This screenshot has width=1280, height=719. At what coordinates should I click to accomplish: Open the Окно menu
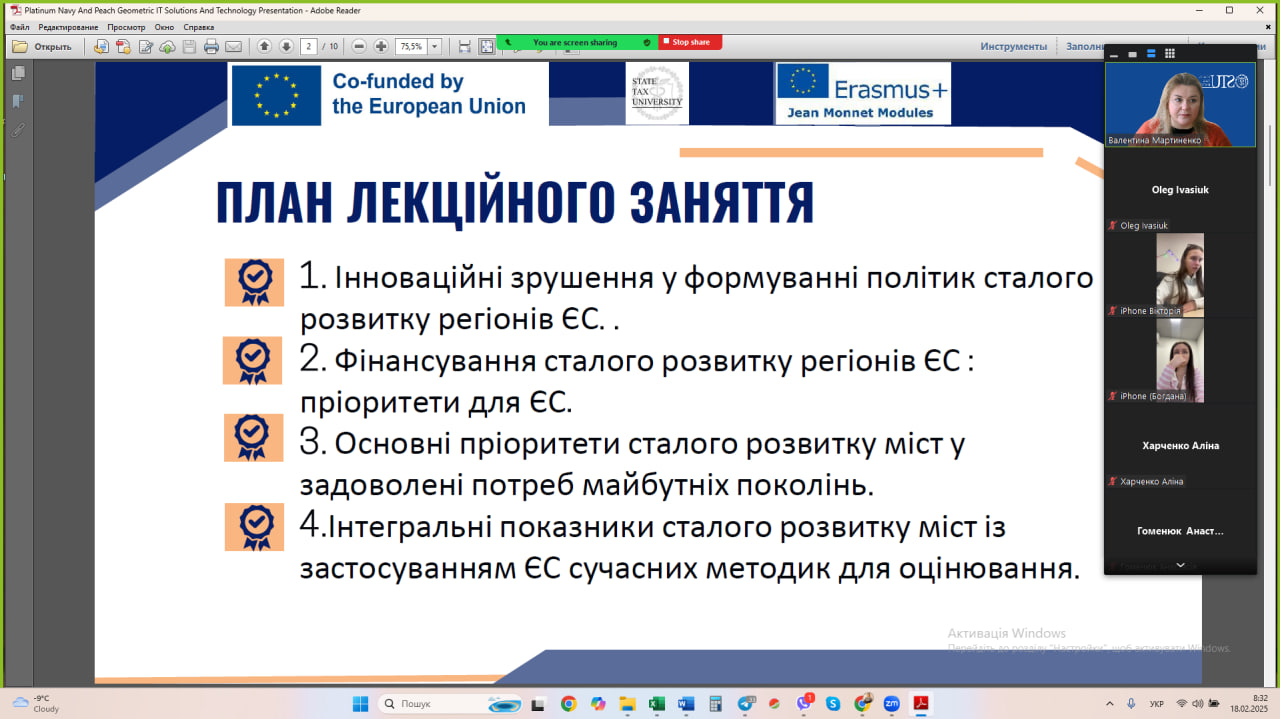tap(164, 27)
